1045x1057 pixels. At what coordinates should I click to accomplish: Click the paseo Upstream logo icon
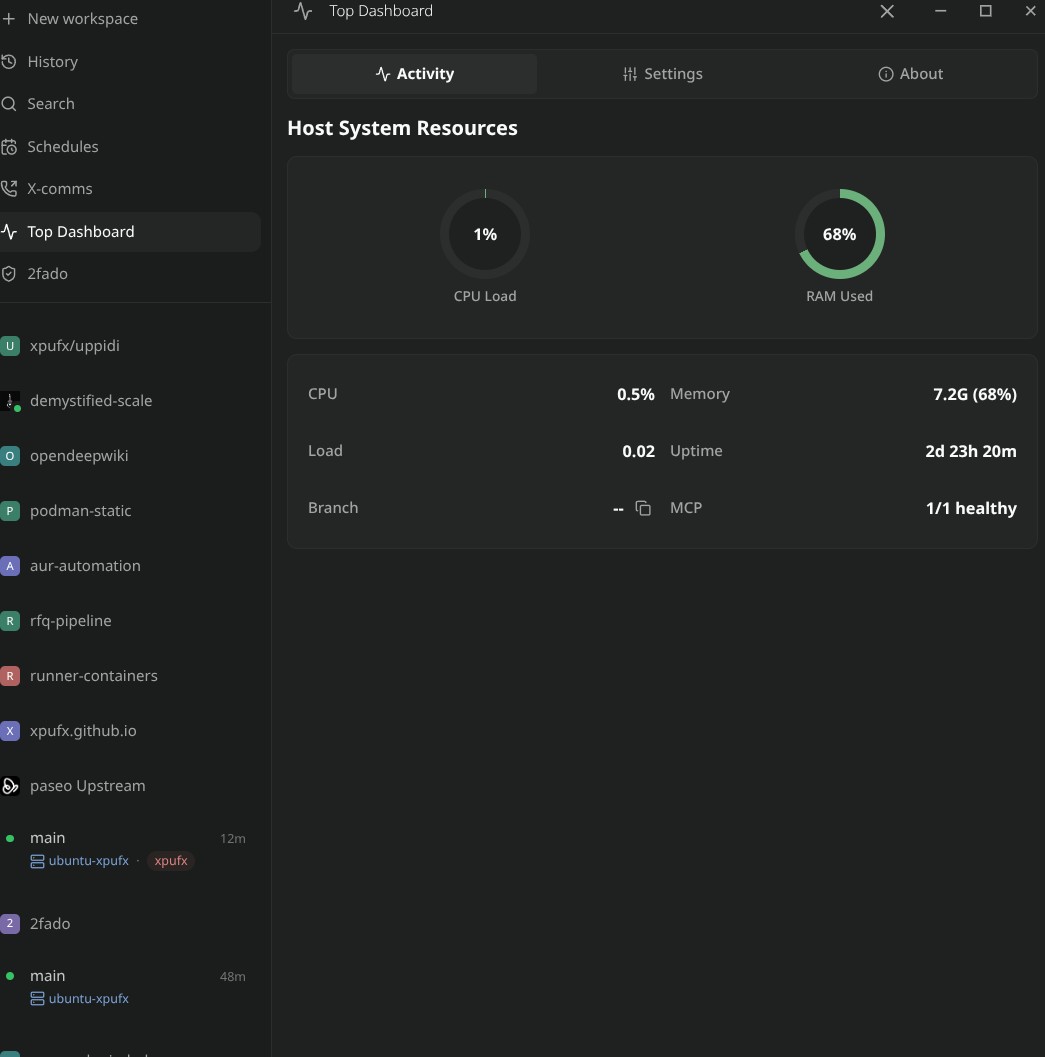[x=9, y=786]
